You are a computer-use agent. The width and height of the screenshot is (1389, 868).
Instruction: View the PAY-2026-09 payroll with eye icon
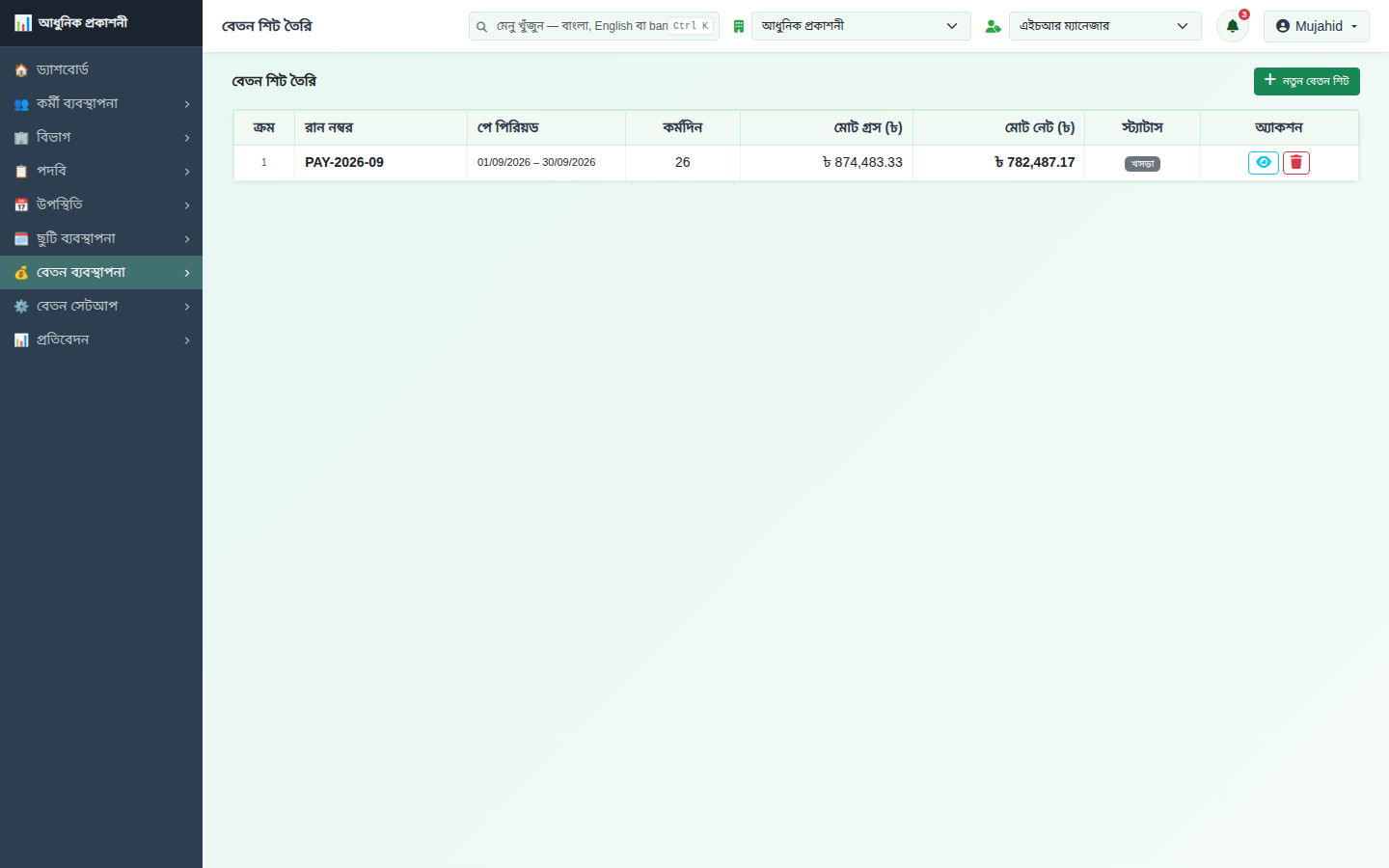click(1263, 163)
